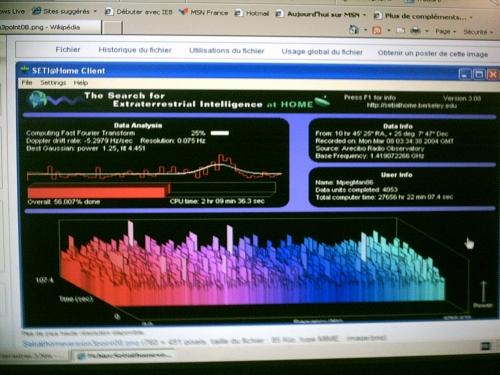Image resolution: width=500 pixels, height=375 pixels.
Task: Open Plus de compléments favorite
Action: 420,16
